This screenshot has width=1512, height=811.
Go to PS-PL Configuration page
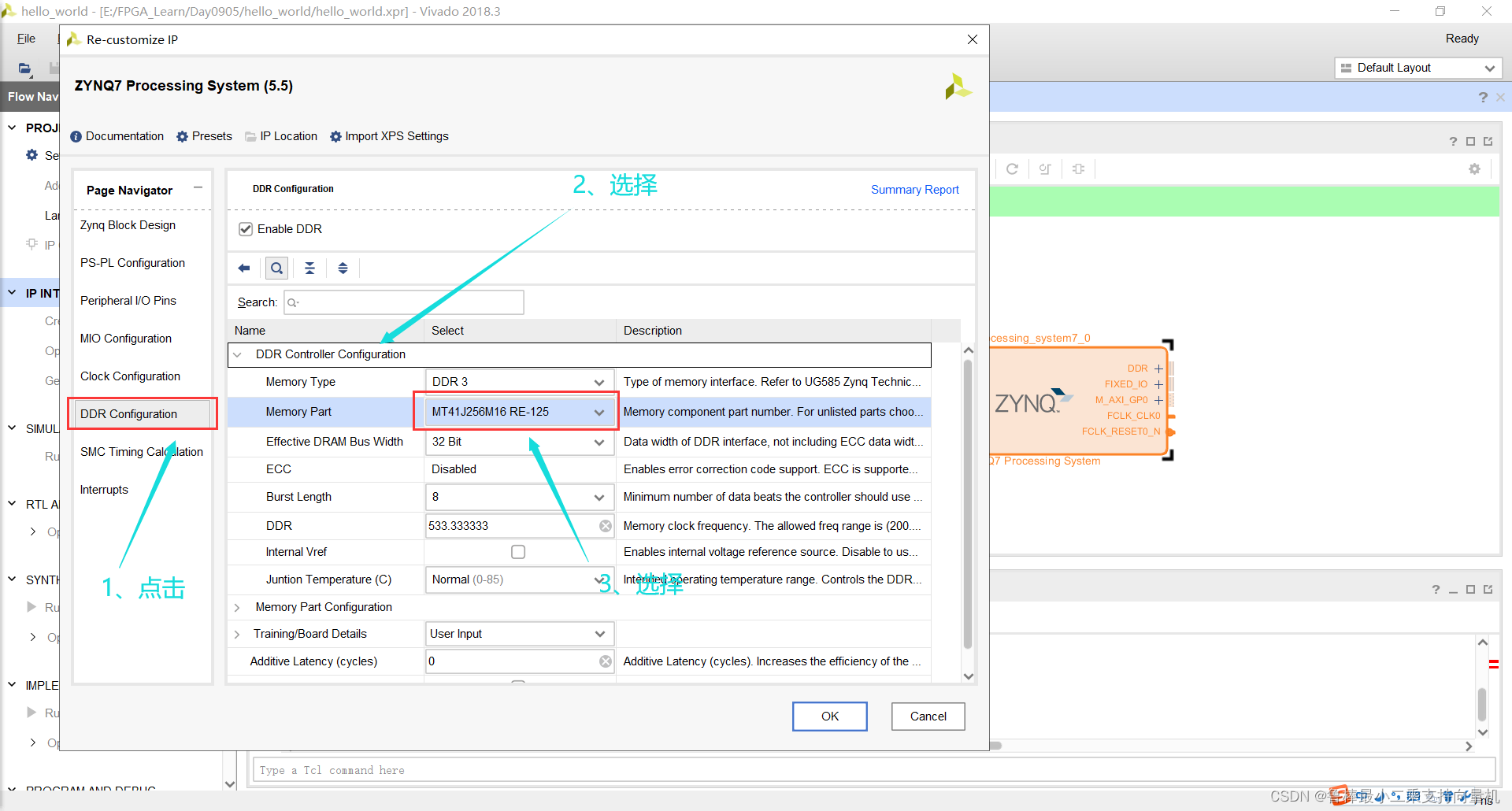pyautogui.click(x=132, y=263)
